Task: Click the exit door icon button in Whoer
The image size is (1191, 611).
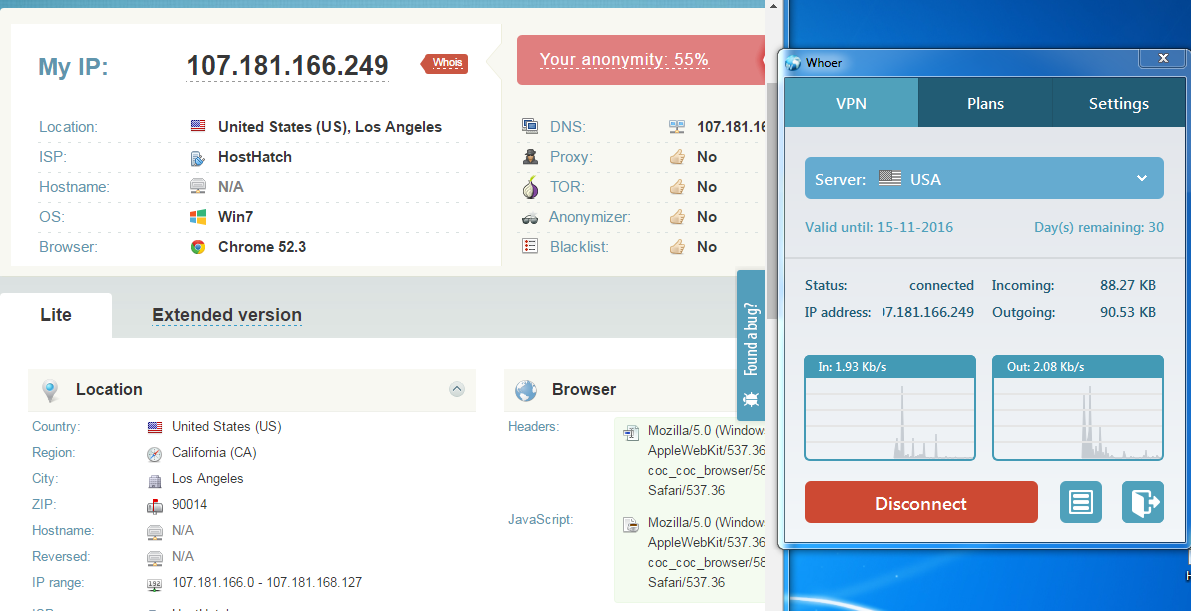Action: point(1142,502)
